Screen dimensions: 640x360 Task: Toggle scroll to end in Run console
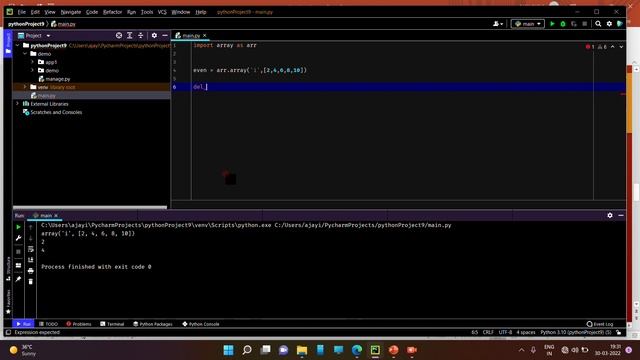(31, 260)
